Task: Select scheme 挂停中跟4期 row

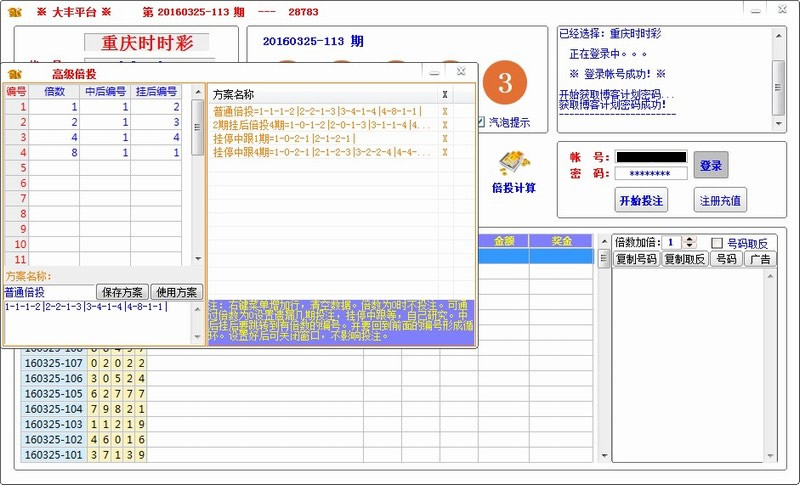Action: [324, 152]
